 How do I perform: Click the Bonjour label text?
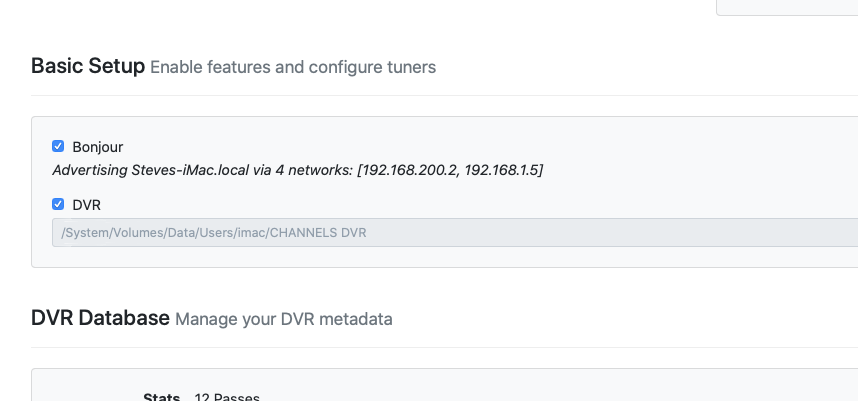[98, 147]
